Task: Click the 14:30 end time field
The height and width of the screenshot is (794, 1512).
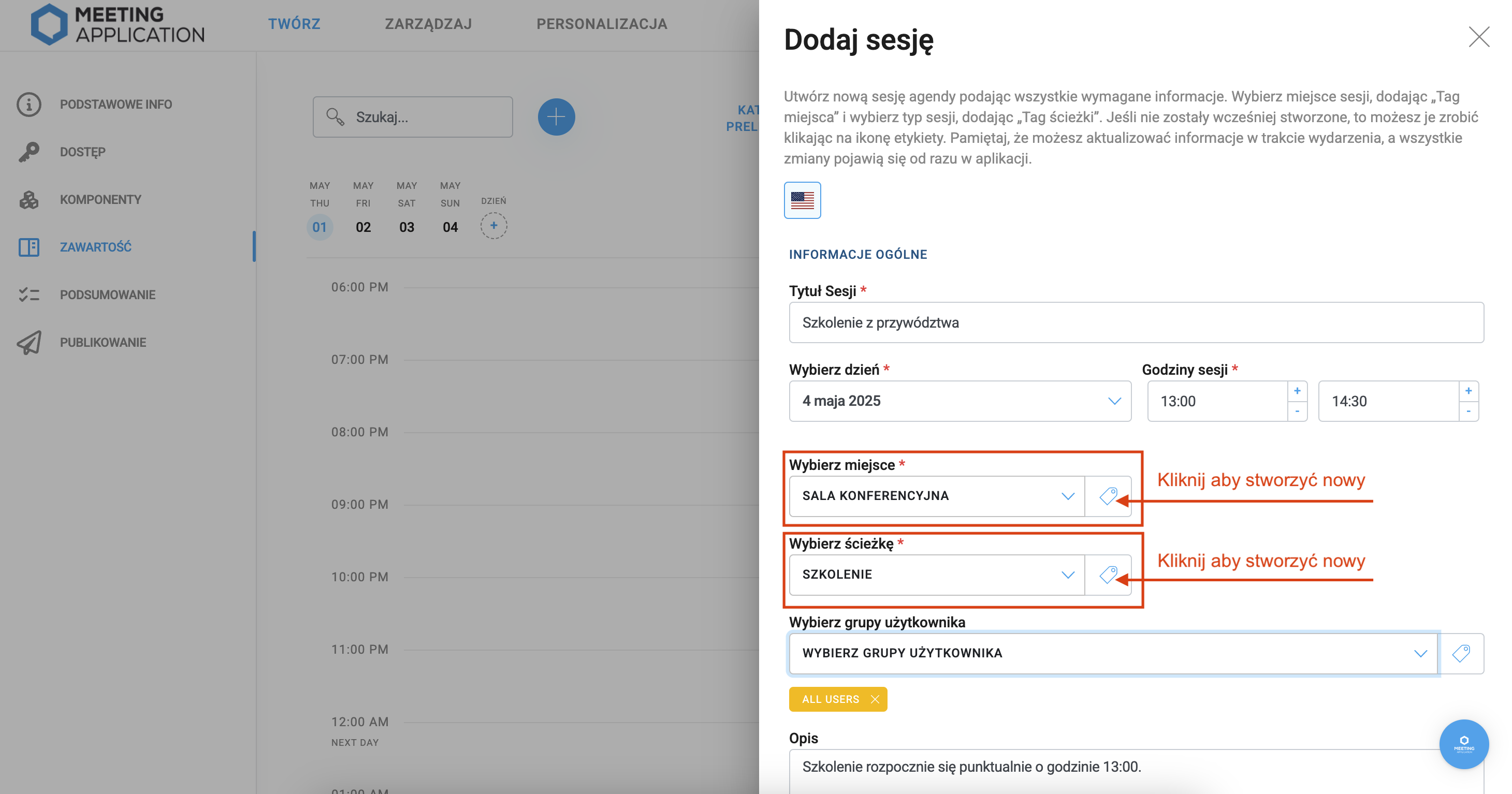Action: 1388,402
